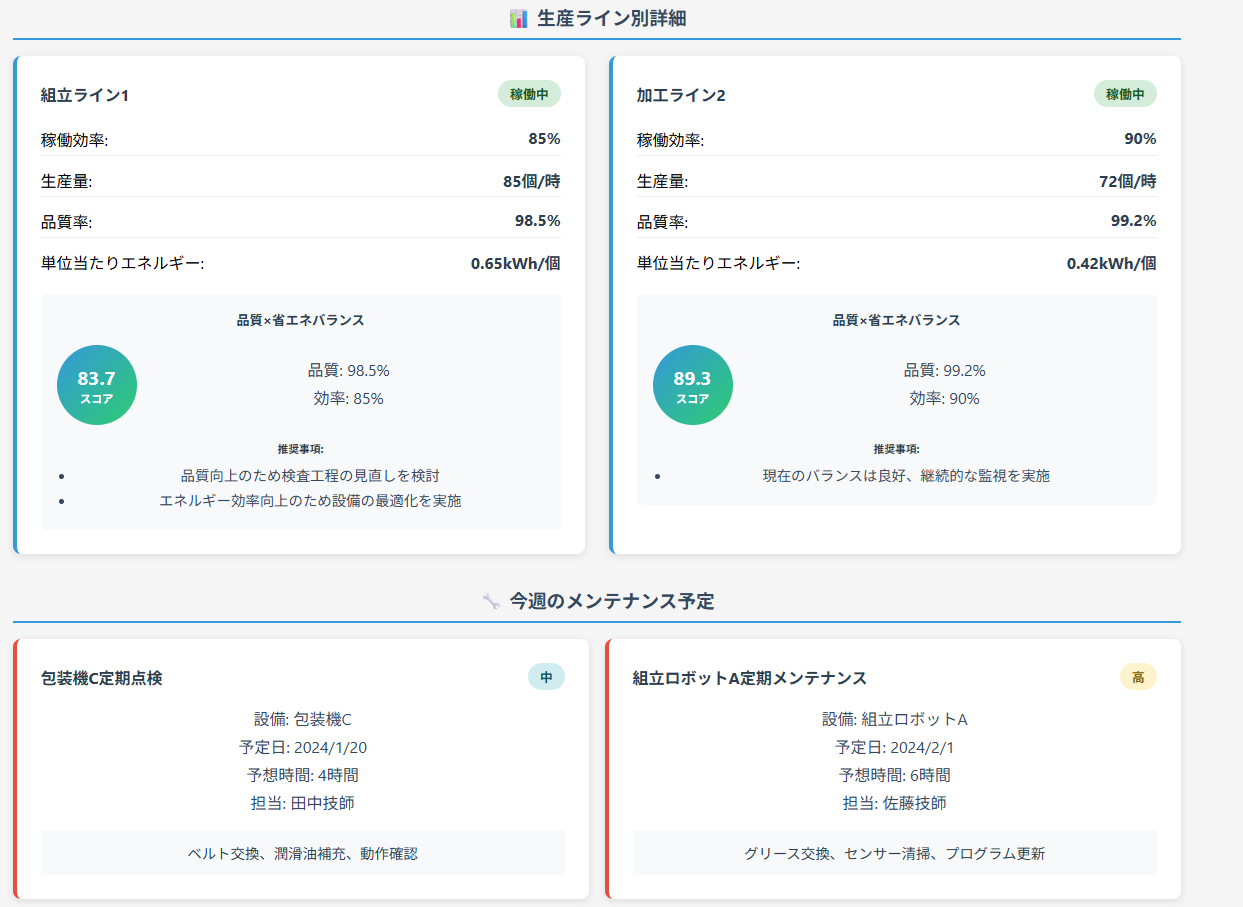
Task: Click the 中 priority badge on 包装機C定期点検
Action: coord(546,677)
